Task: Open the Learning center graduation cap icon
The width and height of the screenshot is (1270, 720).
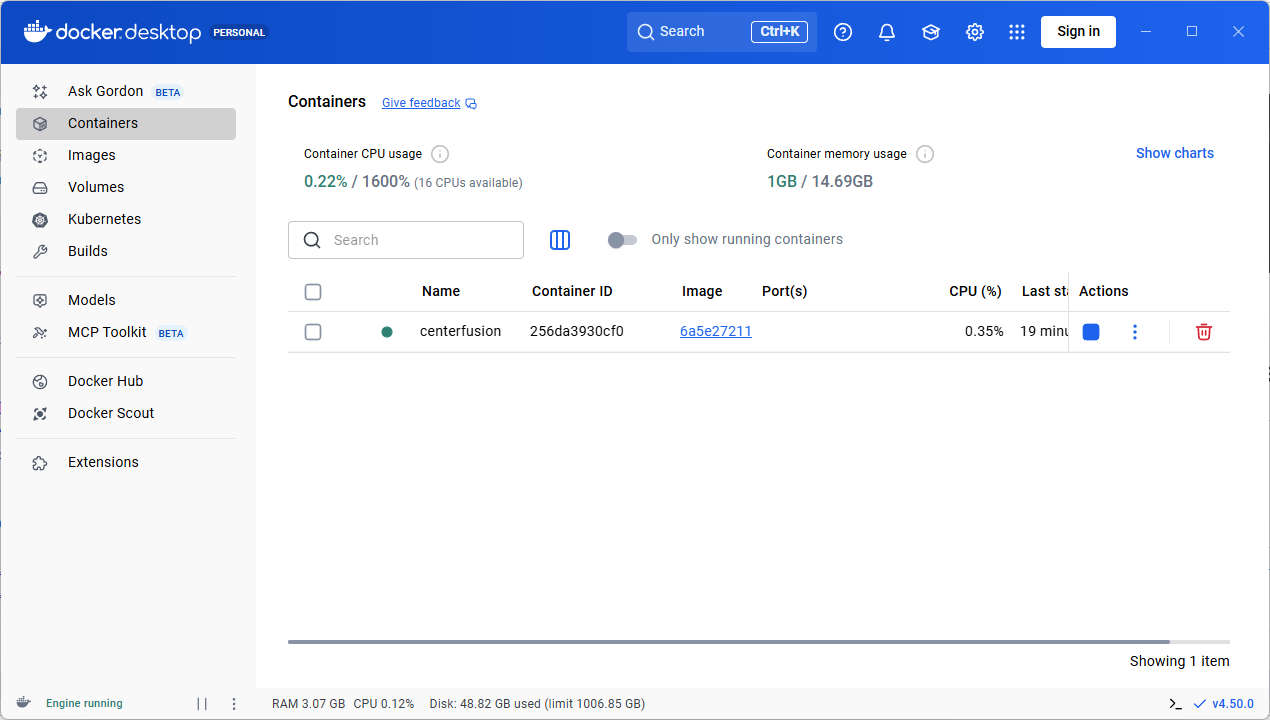Action: [931, 32]
